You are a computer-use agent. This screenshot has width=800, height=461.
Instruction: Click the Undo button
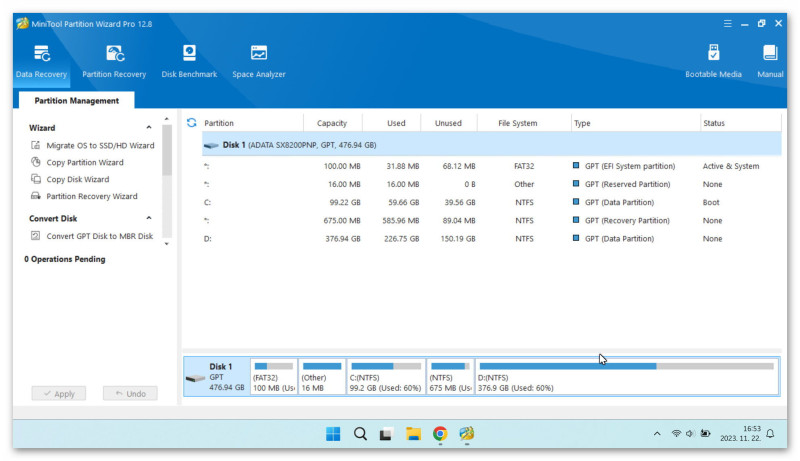pyautogui.click(x=130, y=394)
